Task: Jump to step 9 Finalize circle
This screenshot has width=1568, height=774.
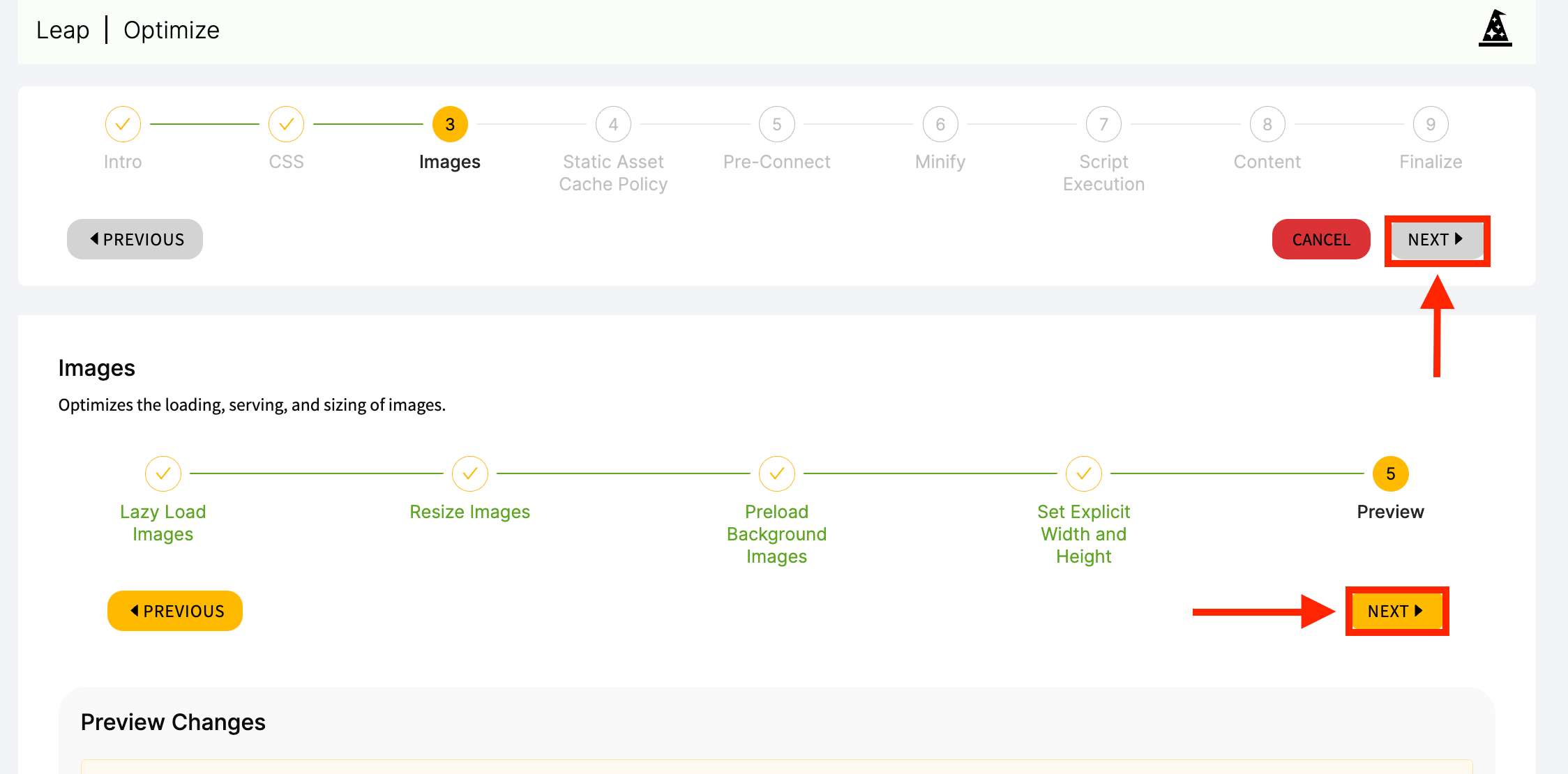Action: [1431, 124]
